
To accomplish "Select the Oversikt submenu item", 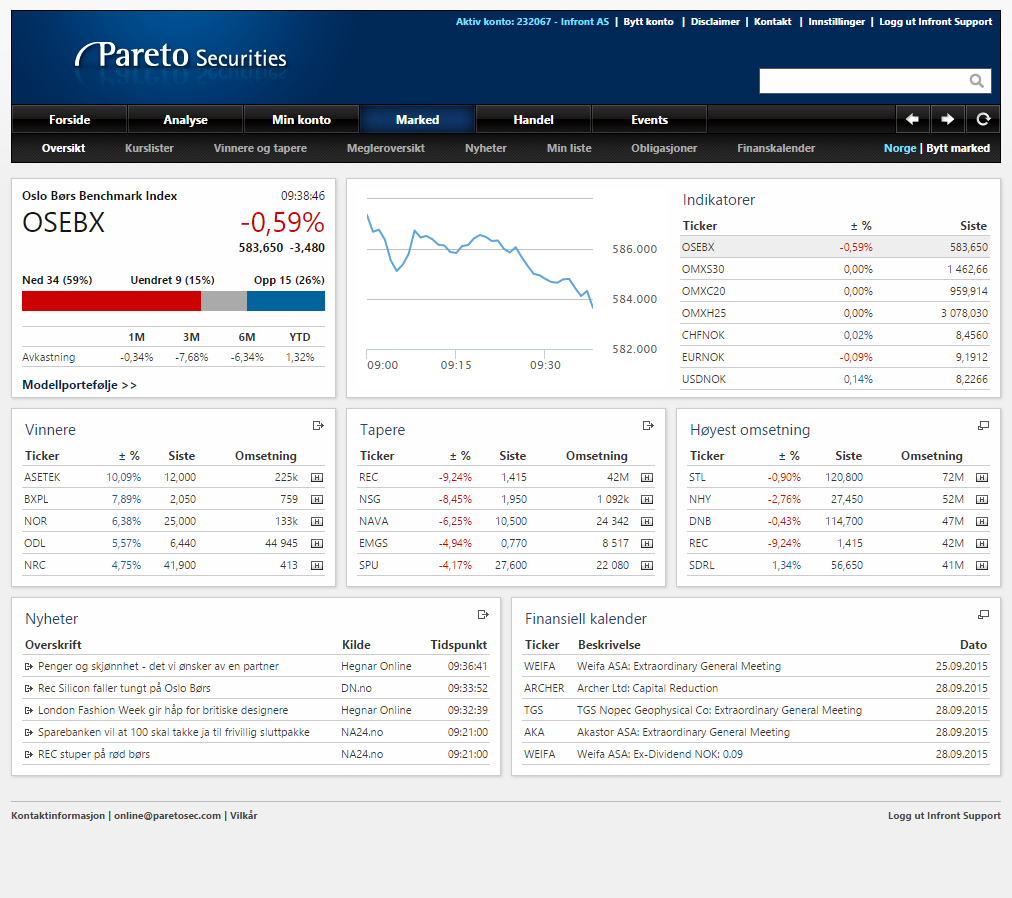I will pyautogui.click(x=63, y=148).
